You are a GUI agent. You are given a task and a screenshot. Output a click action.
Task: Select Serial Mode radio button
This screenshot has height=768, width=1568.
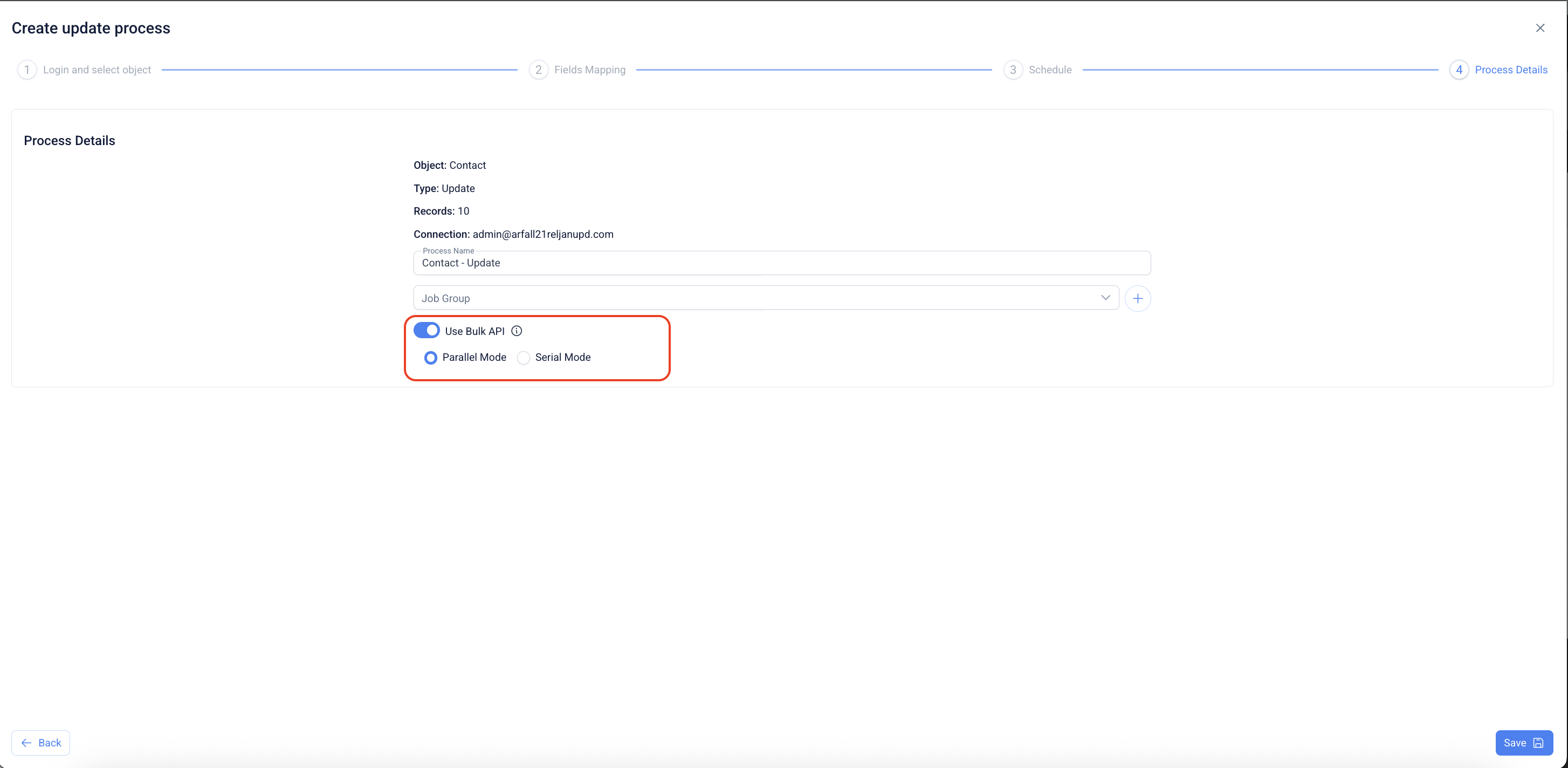523,358
